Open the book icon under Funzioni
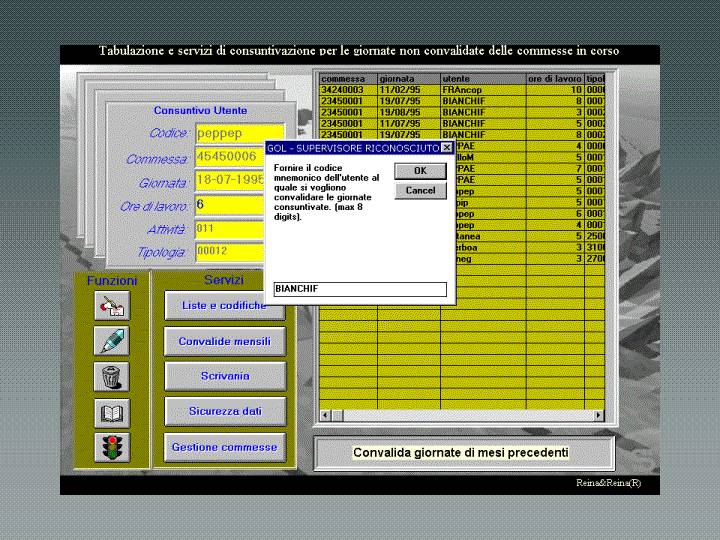Image resolution: width=720 pixels, height=540 pixels. coord(111,412)
